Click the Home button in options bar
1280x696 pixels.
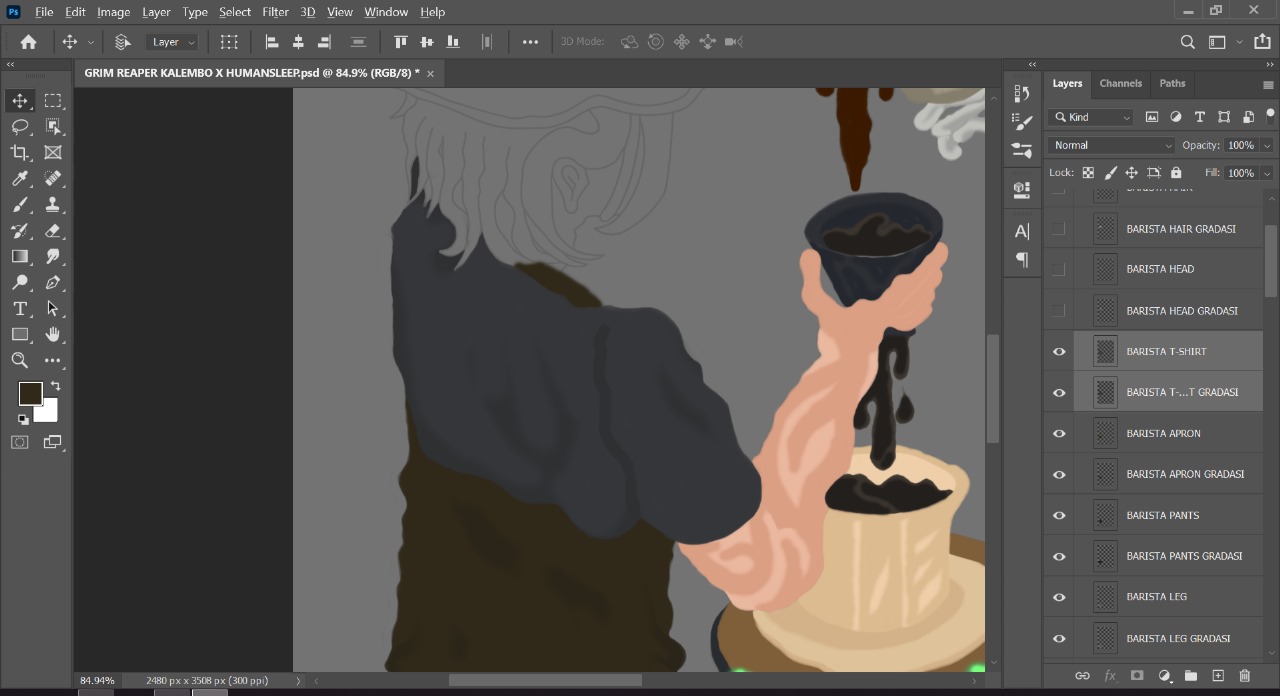(28, 42)
